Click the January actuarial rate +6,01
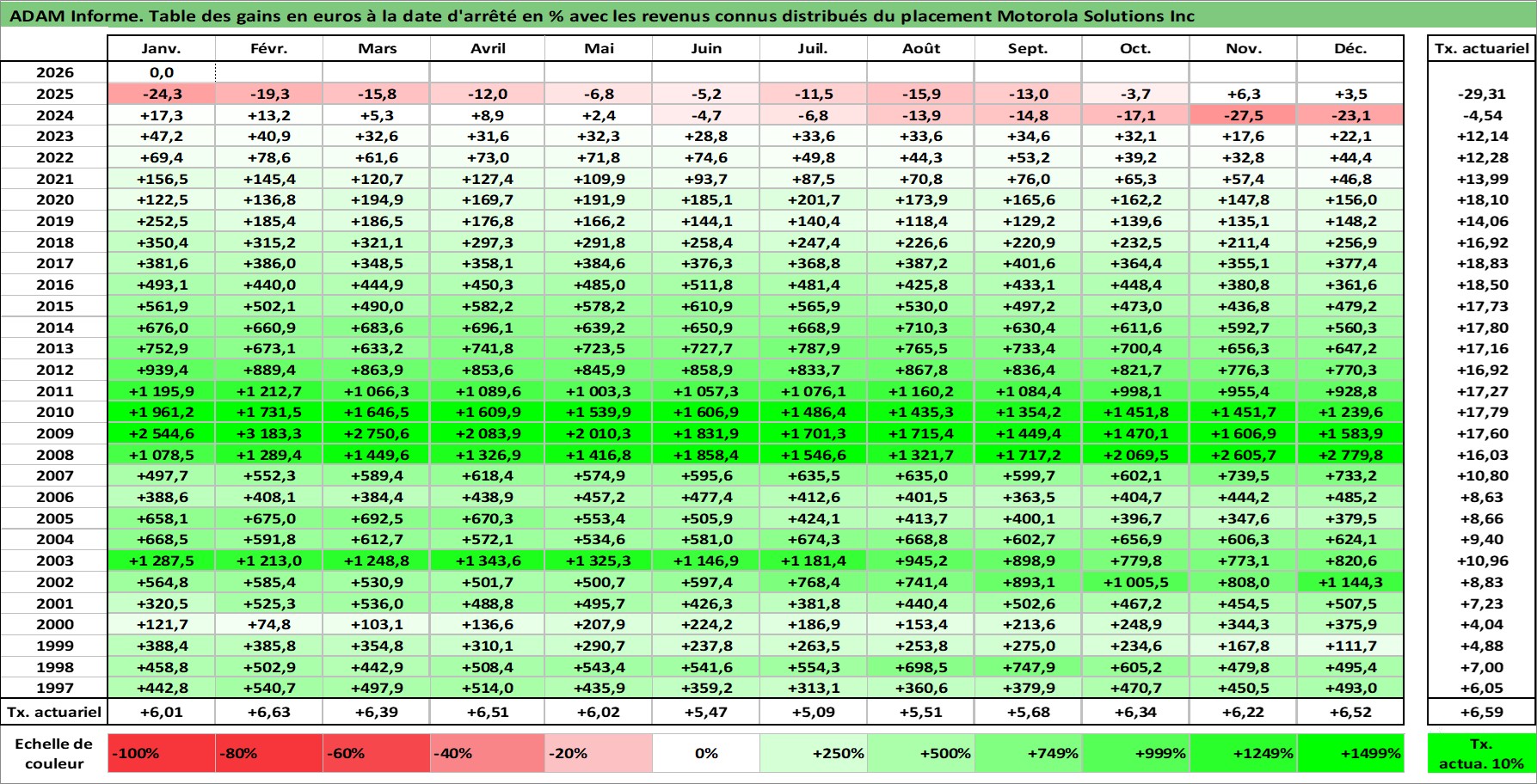Screen dimensions: 1537x784 [162, 712]
